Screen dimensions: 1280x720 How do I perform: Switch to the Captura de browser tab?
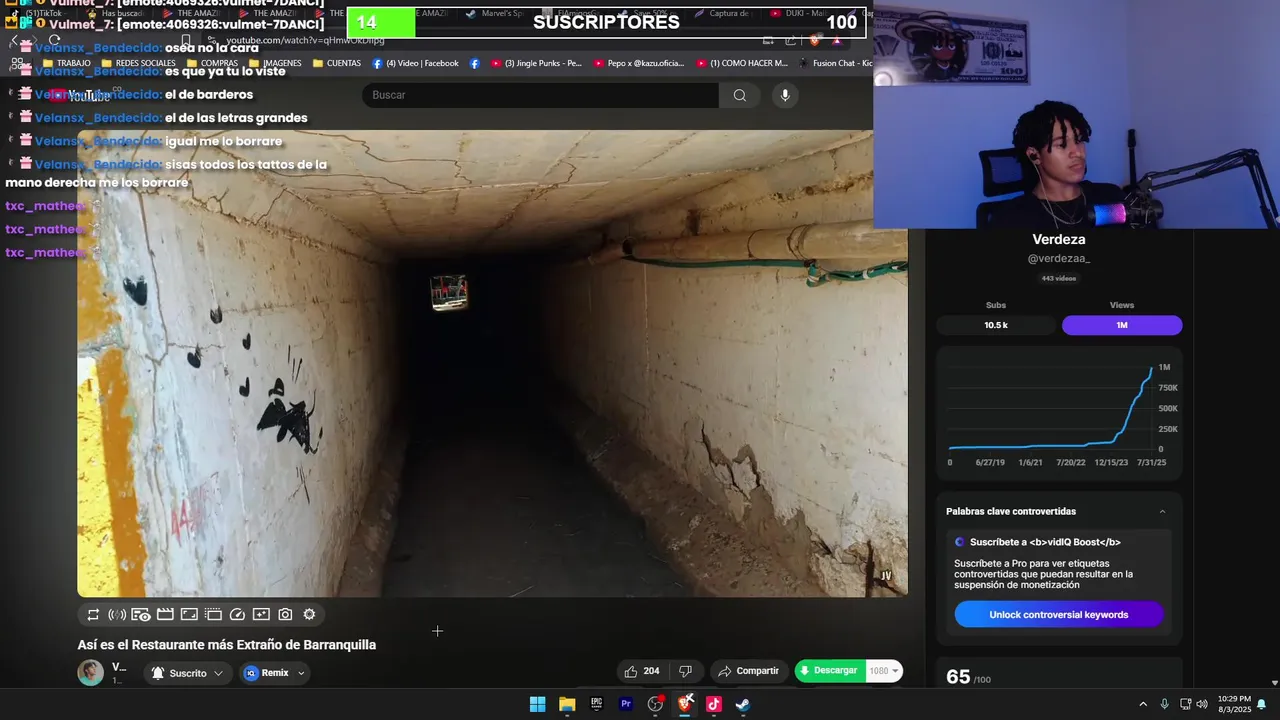721,13
